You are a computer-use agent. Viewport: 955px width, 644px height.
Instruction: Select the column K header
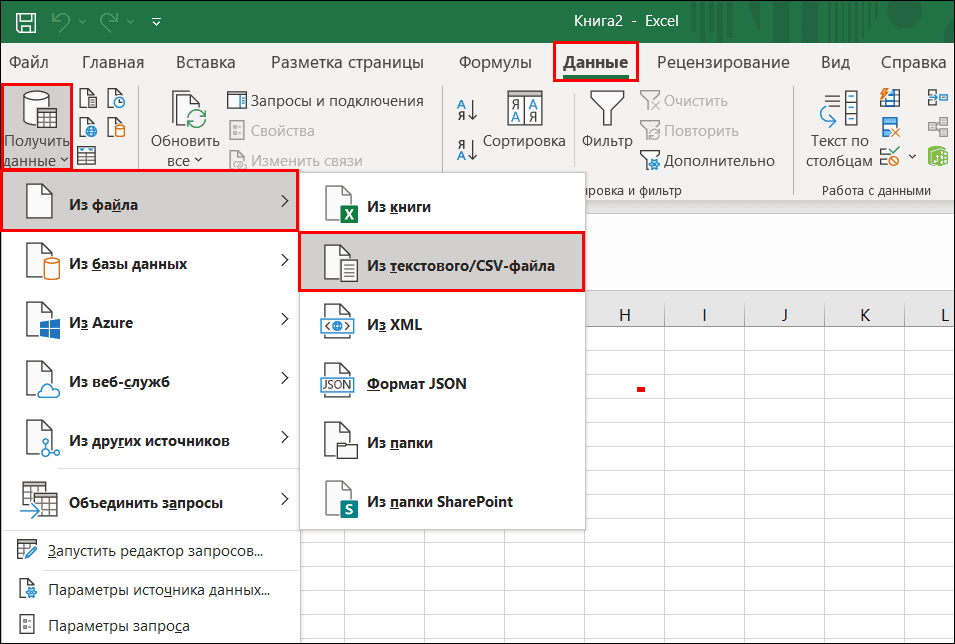pyautogui.click(x=864, y=315)
